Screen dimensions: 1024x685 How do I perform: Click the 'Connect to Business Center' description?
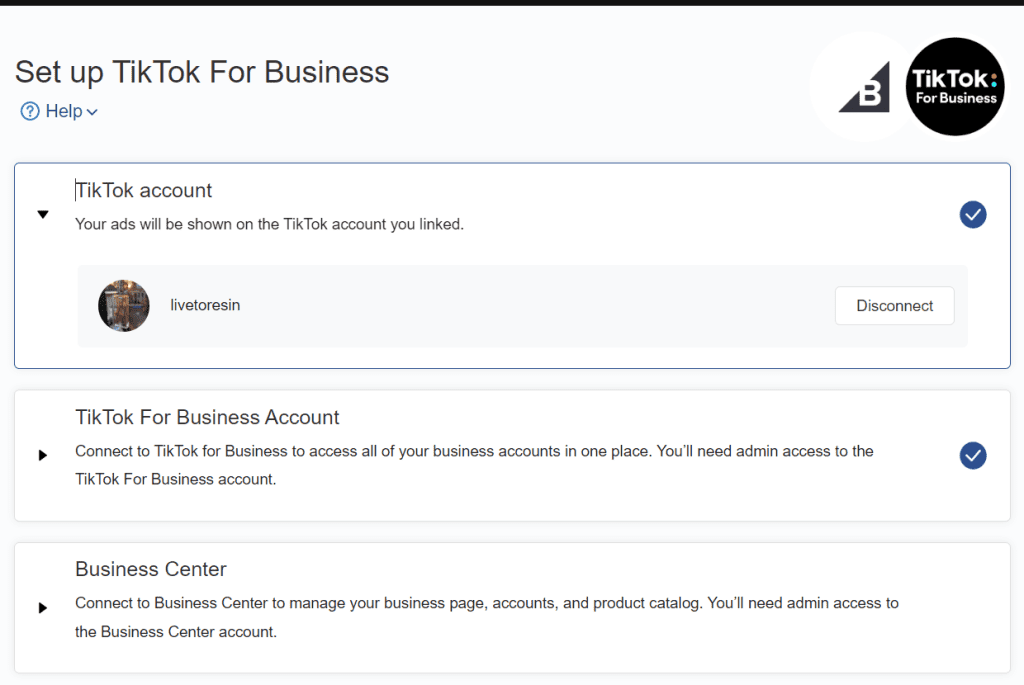coord(487,617)
